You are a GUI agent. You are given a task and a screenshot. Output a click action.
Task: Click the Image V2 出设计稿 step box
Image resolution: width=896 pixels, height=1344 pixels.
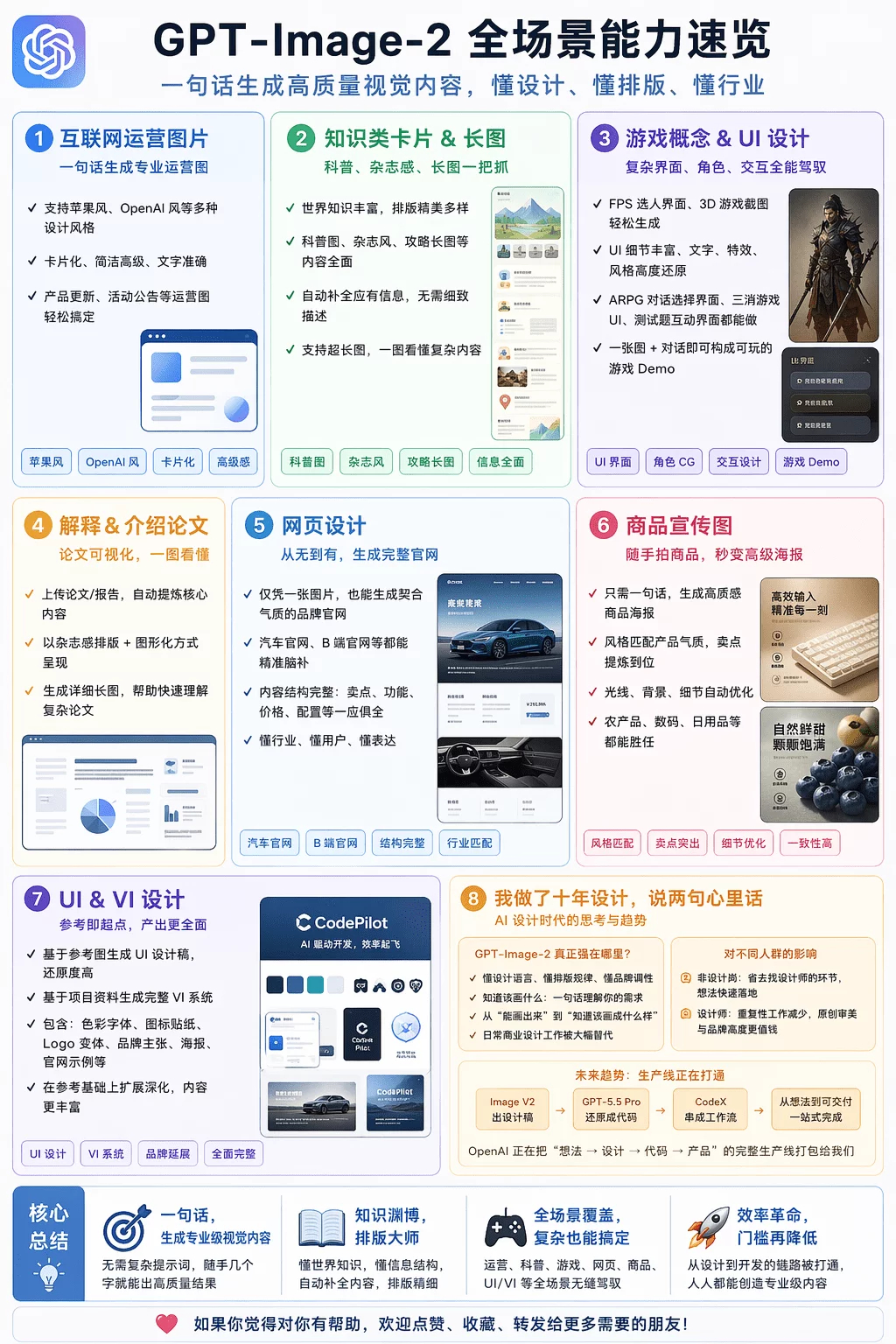(513, 1109)
